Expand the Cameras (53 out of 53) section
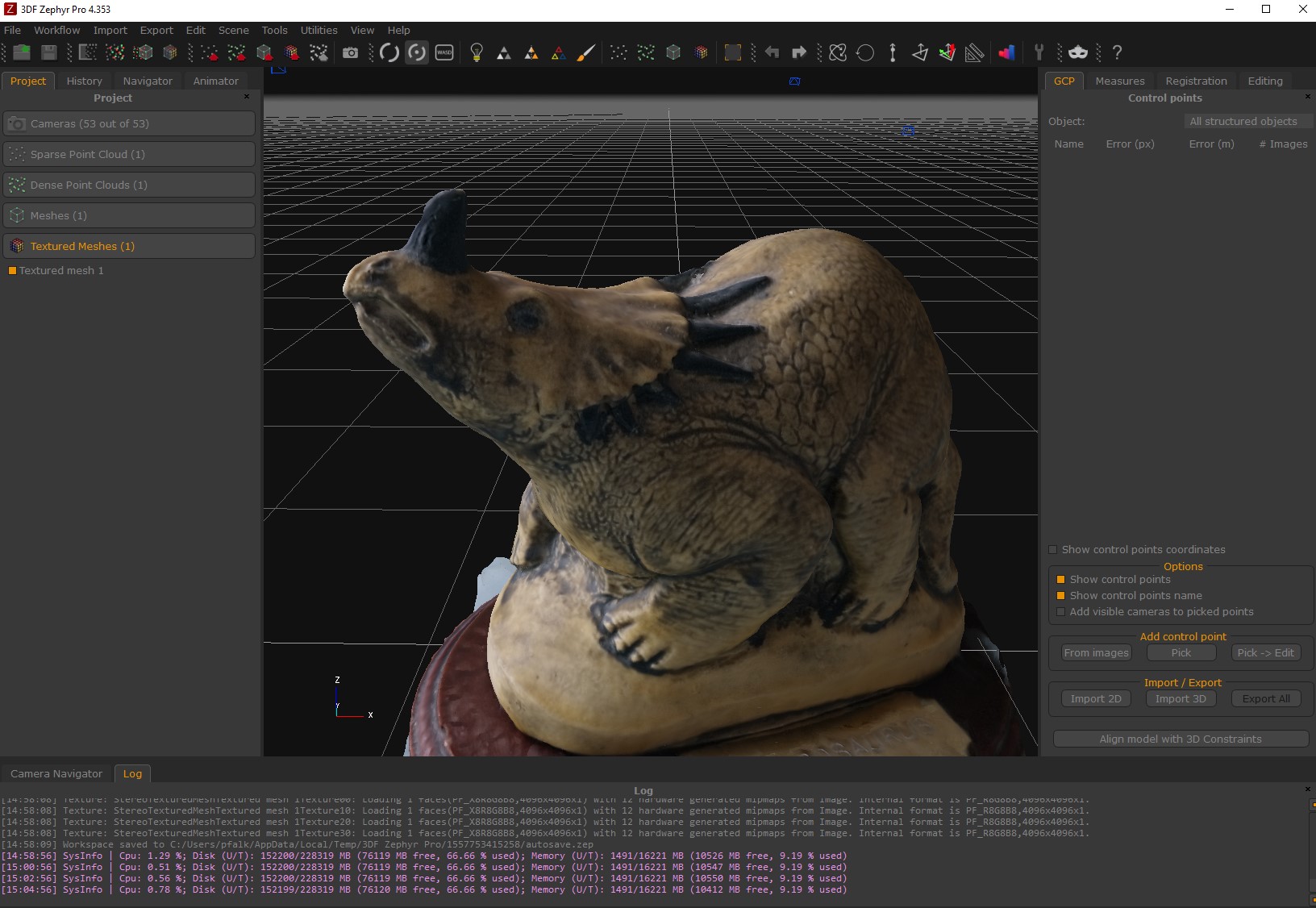Viewport: 1316px width, 908px height. click(129, 123)
